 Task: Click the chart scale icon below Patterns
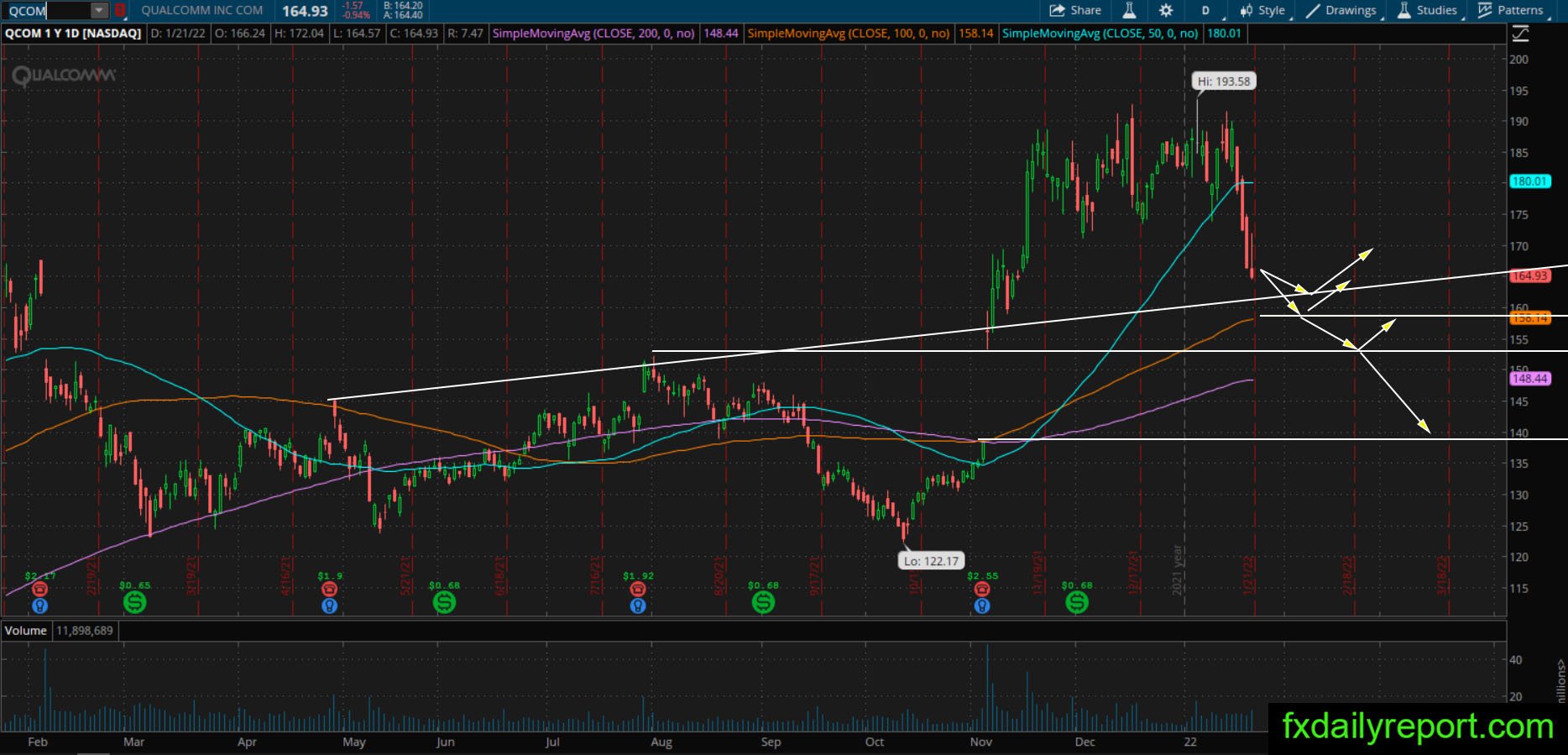pos(1520,34)
